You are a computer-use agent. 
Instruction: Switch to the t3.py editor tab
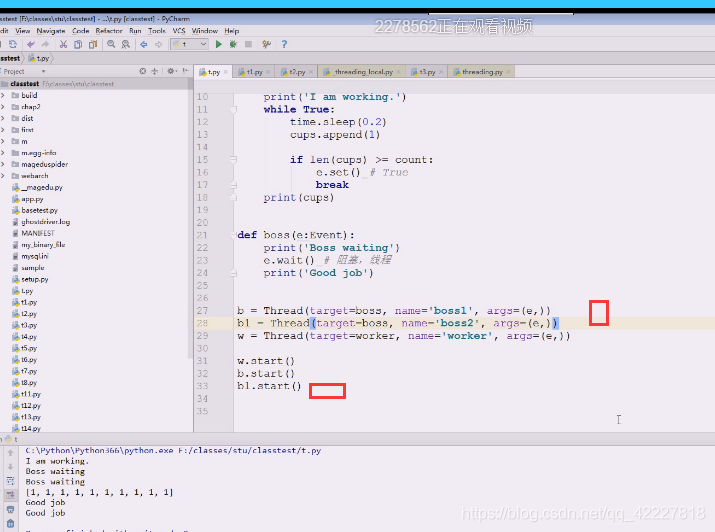tap(427, 72)
